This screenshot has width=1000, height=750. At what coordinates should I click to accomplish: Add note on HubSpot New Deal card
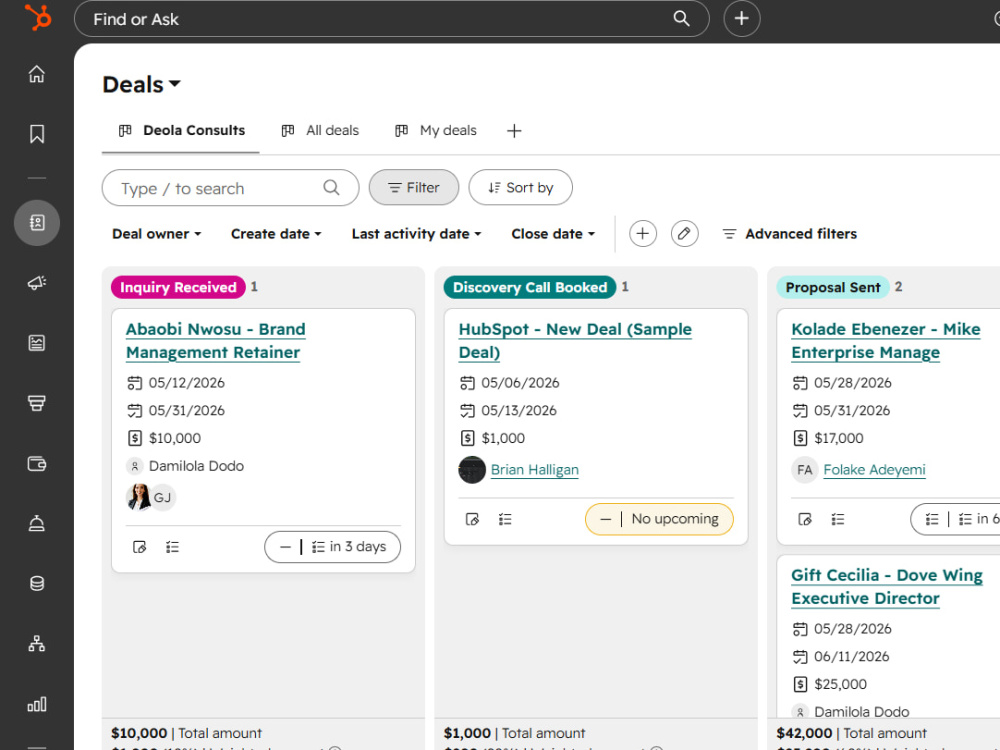(x=473, y=519)
